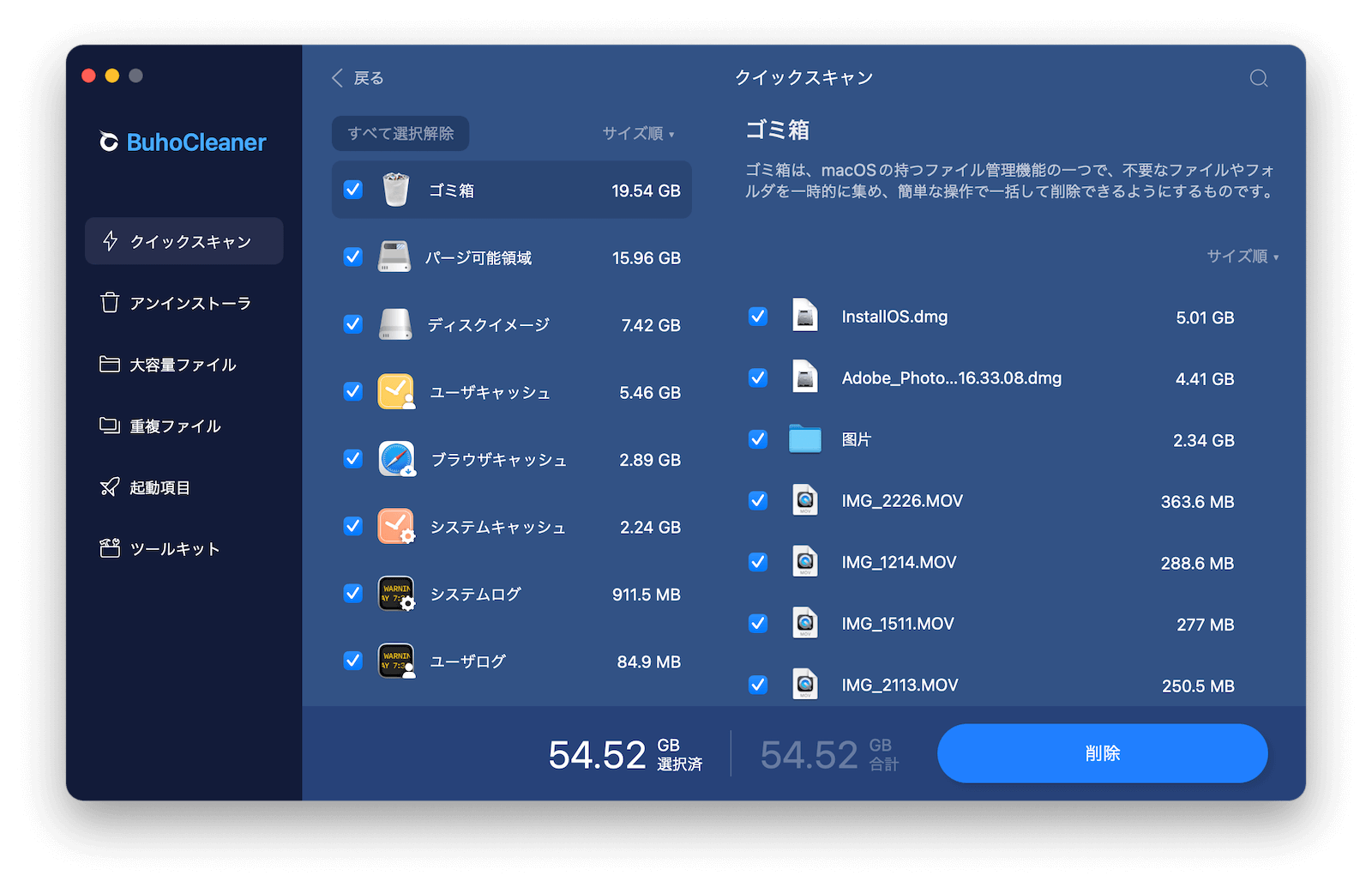The width and height of the screenshot is (1372, 888).
Task: Uncheck the ユーザキャッシュ checkbox
Action: coord(353,391)
